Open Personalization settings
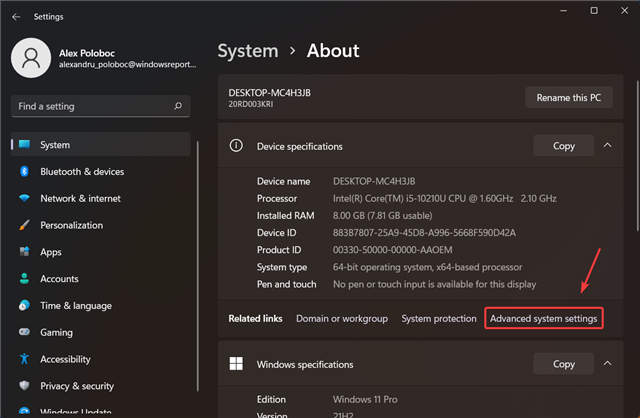The height and width of the screenshot is (418, 640). [71, 225]
